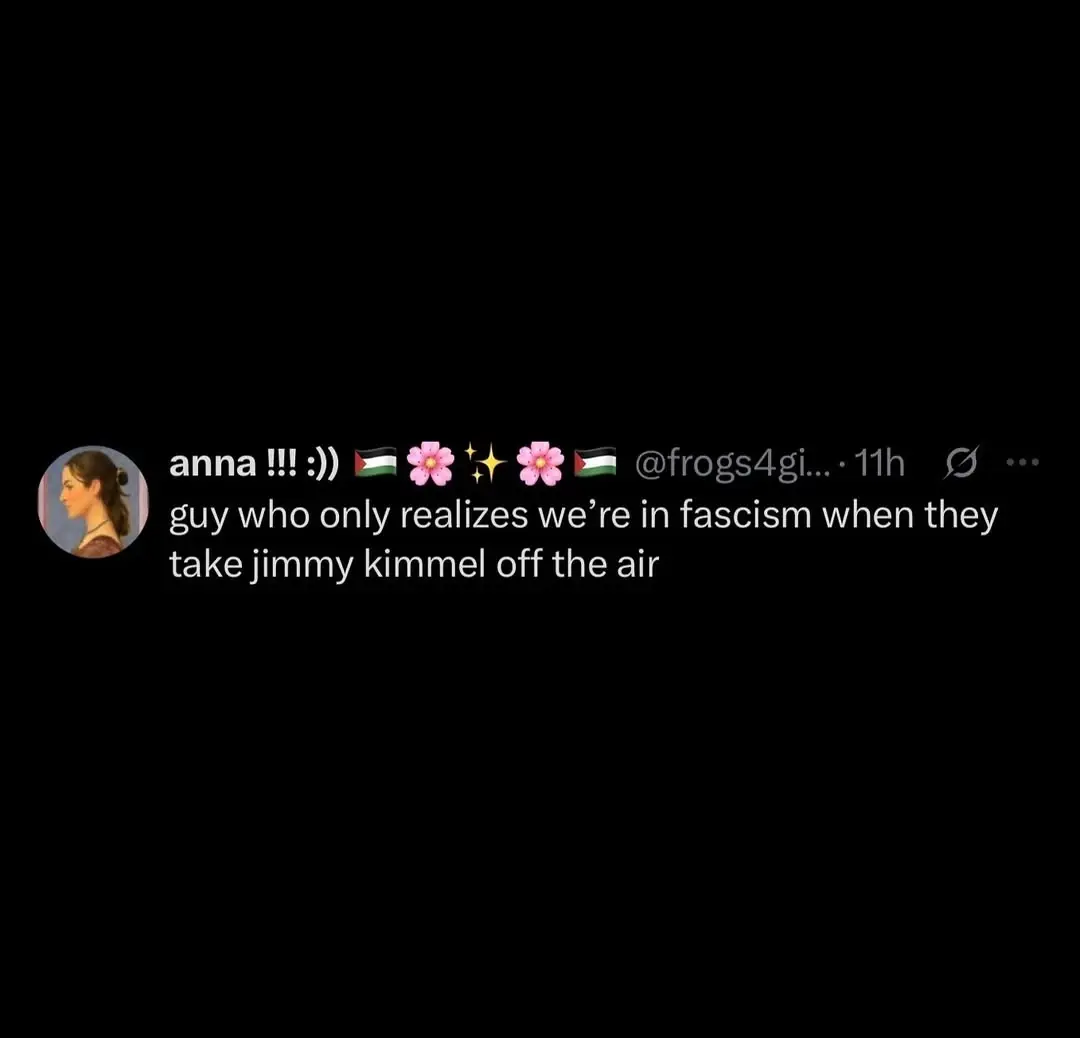The height and width of the screenshot is (1038, 1080).
Task: Click the yellow sparkles emoji
Action: click(x=485, y=461)
